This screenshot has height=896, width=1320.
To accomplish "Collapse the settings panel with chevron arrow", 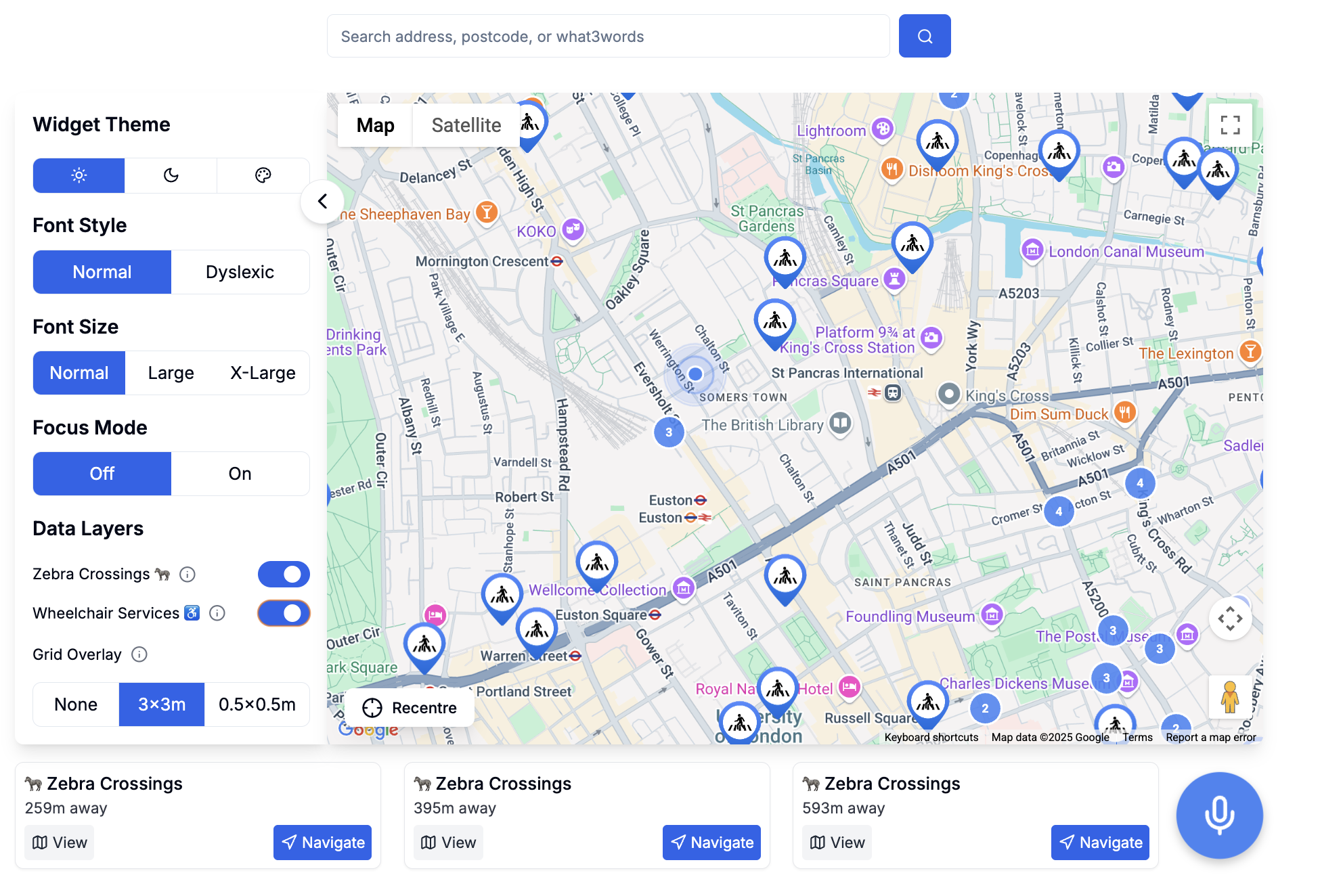I will pos(322,201).
